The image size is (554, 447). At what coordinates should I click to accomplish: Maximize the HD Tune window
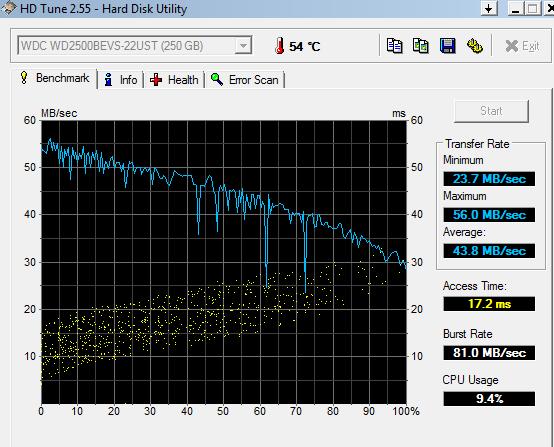(x=532, y=8)
